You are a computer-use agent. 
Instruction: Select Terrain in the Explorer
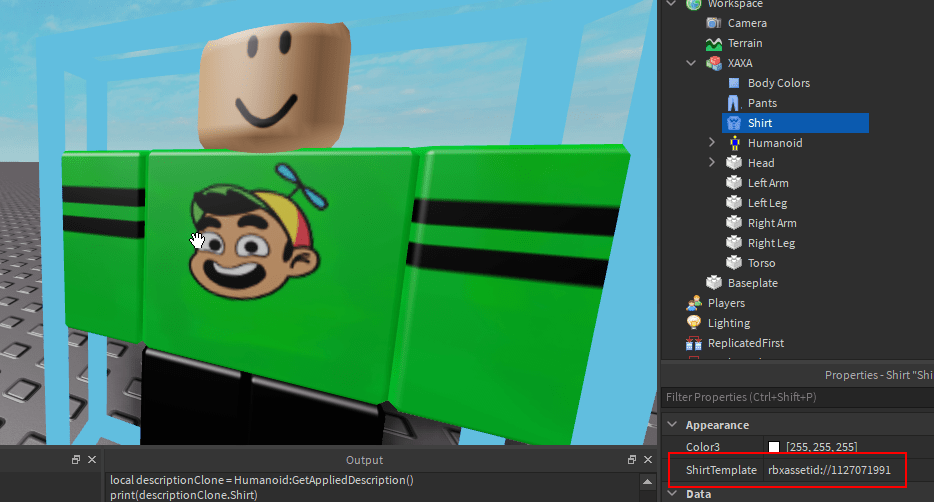click(745, 43)
